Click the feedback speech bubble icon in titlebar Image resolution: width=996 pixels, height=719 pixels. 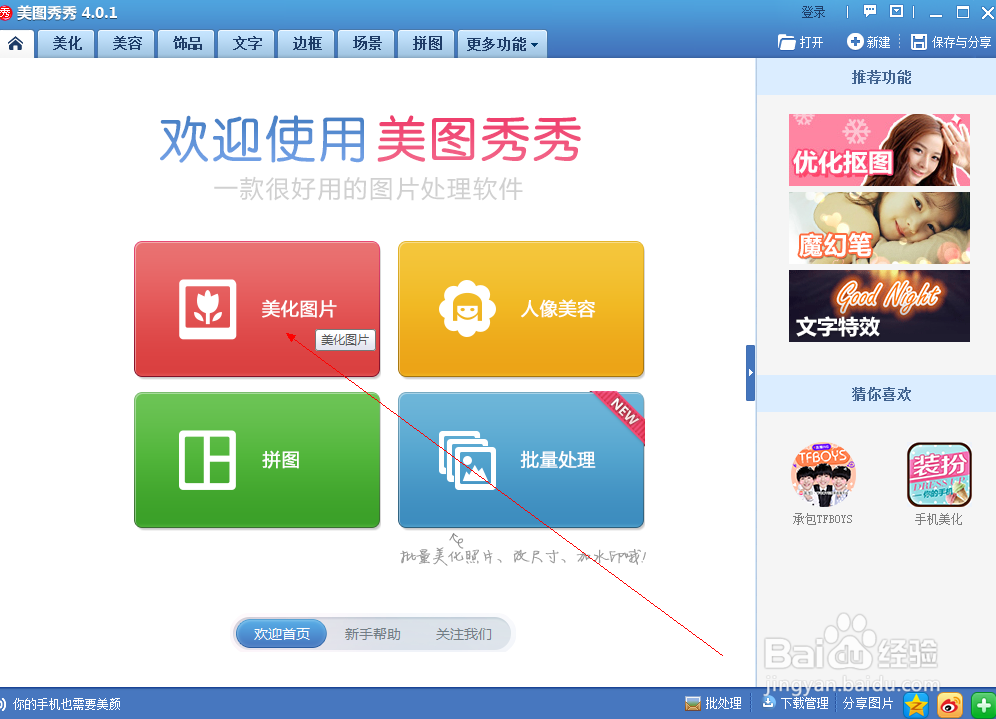(870, 11)
